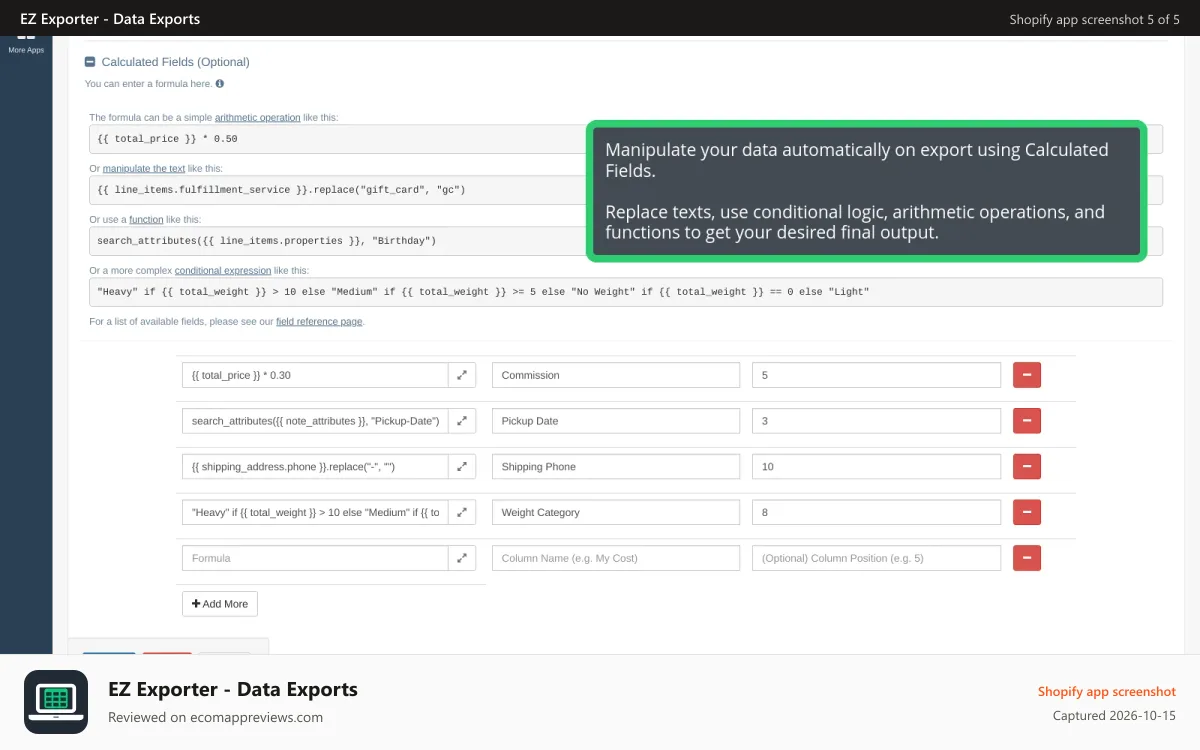Expand the Pickup Date formula editor
The image size is (1200, 750).
[462, 421]
